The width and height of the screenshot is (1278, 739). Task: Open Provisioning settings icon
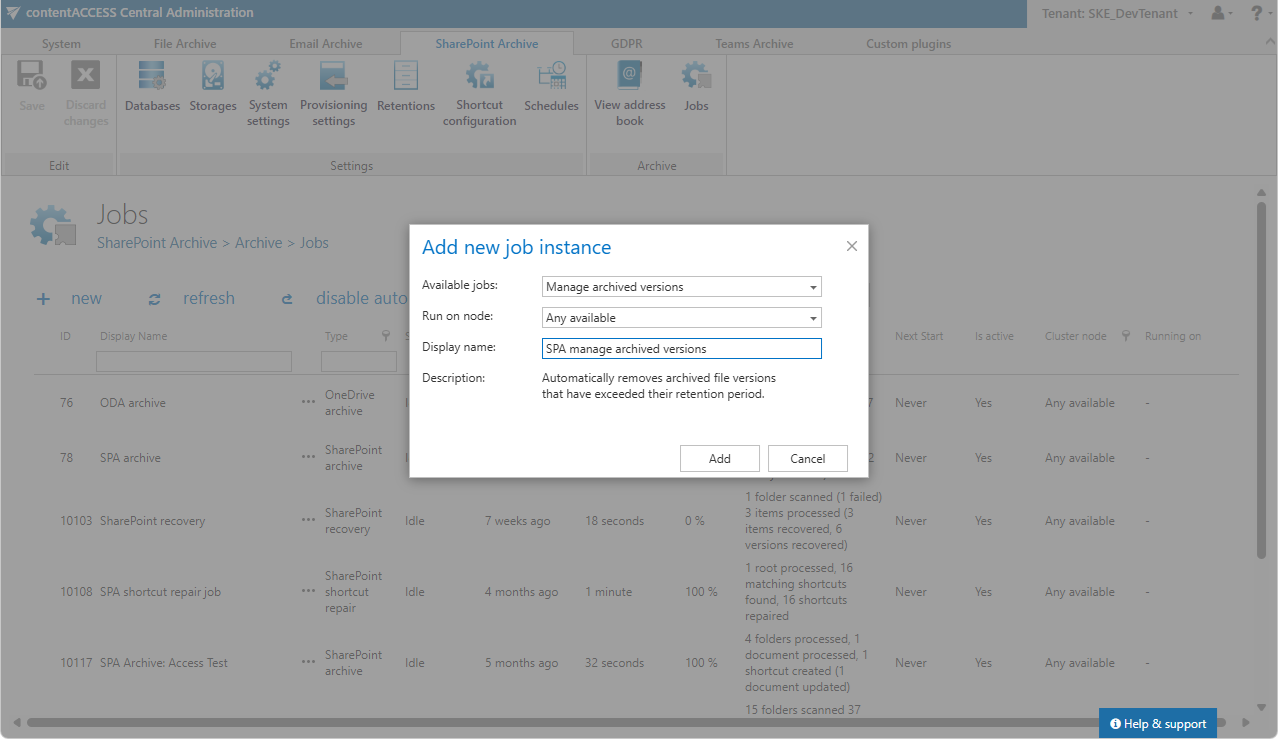click(x=333, y=94)
